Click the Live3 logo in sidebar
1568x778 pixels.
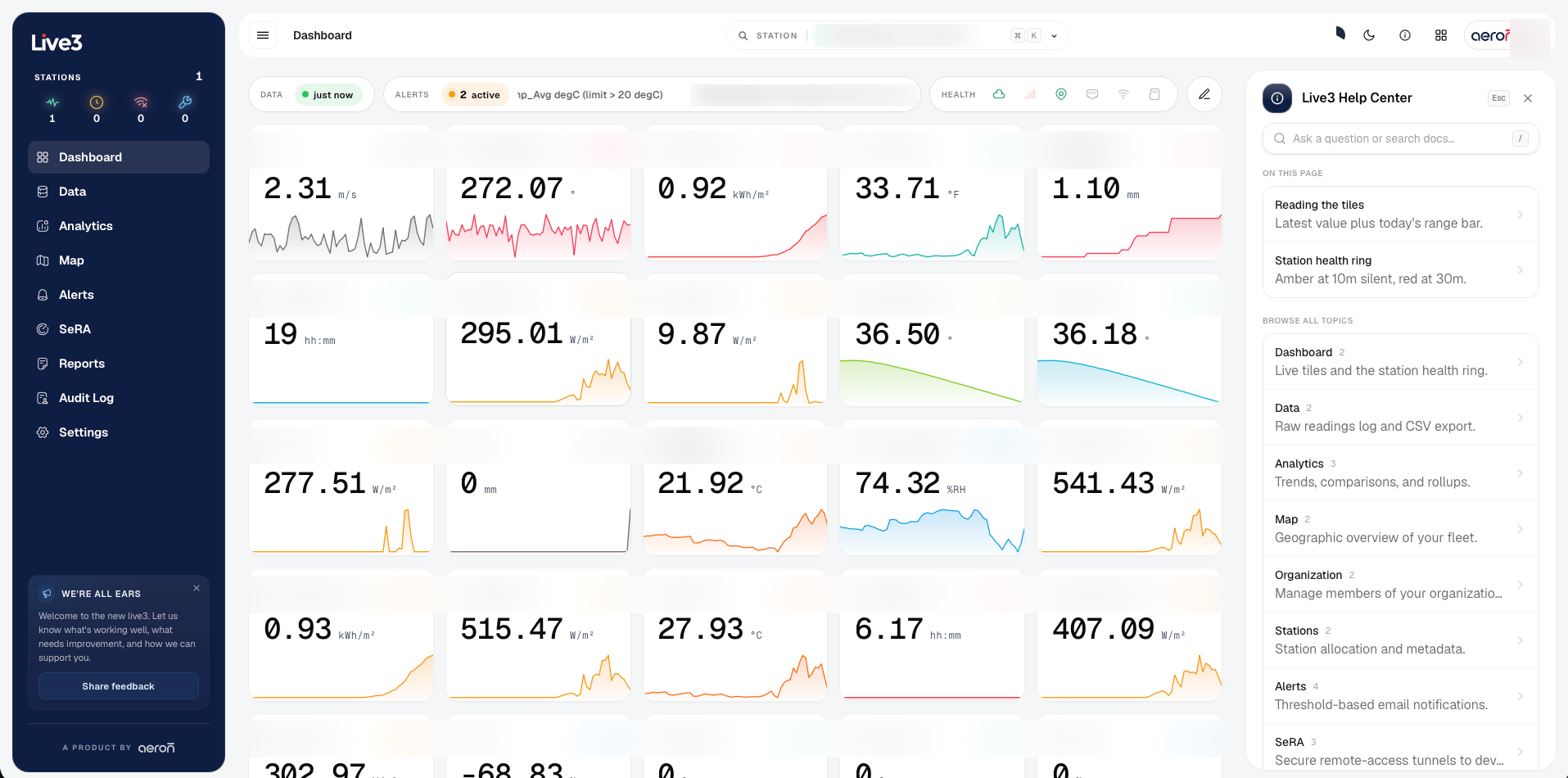(56, 43)
